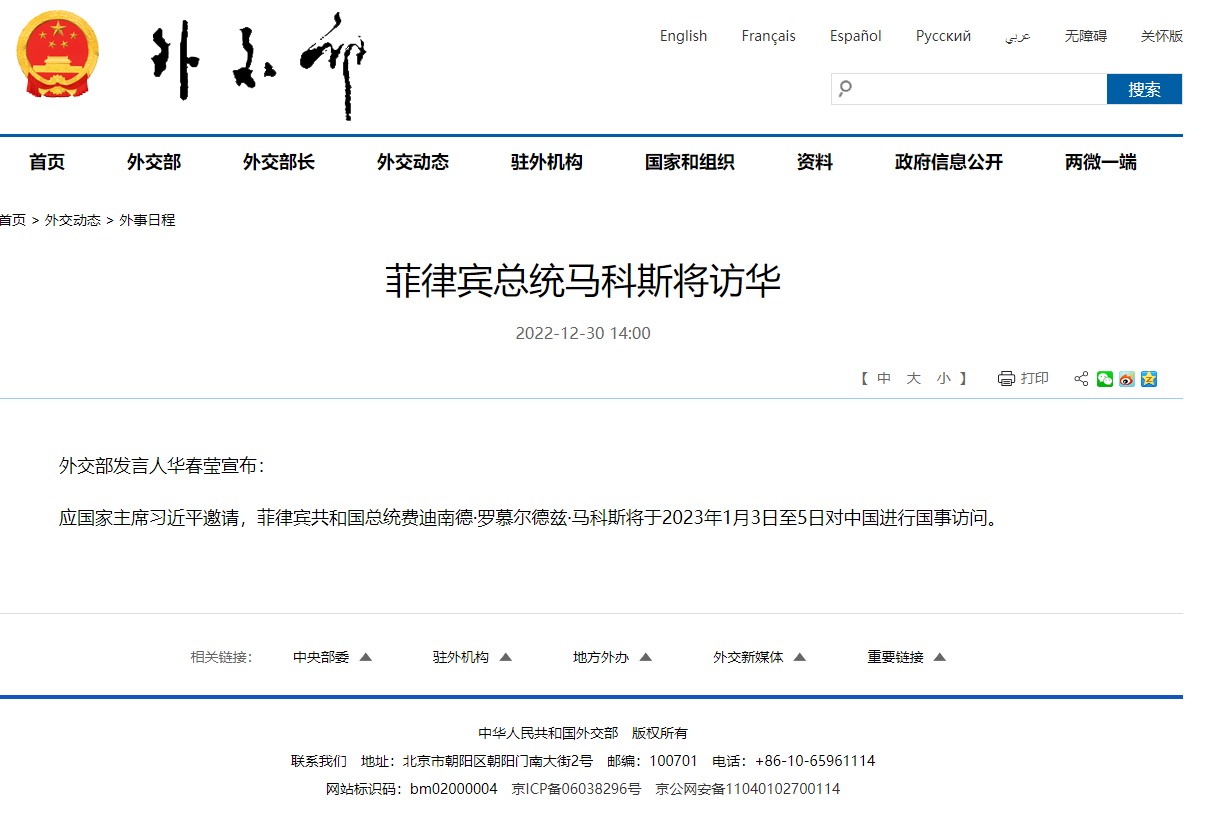Screen dimensions: 1219x813
Task: Click the 外交部 calligraphy logo
Action: (259, 64)
